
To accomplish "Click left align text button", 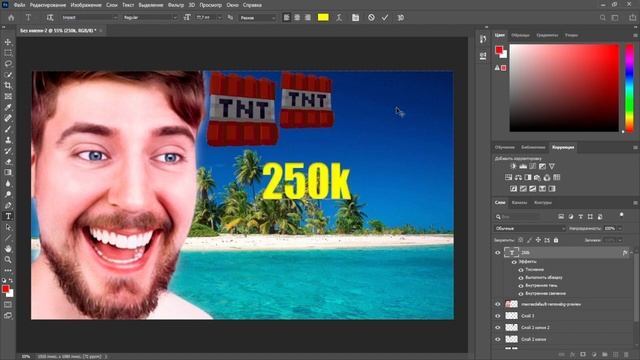I will [287, 18].
